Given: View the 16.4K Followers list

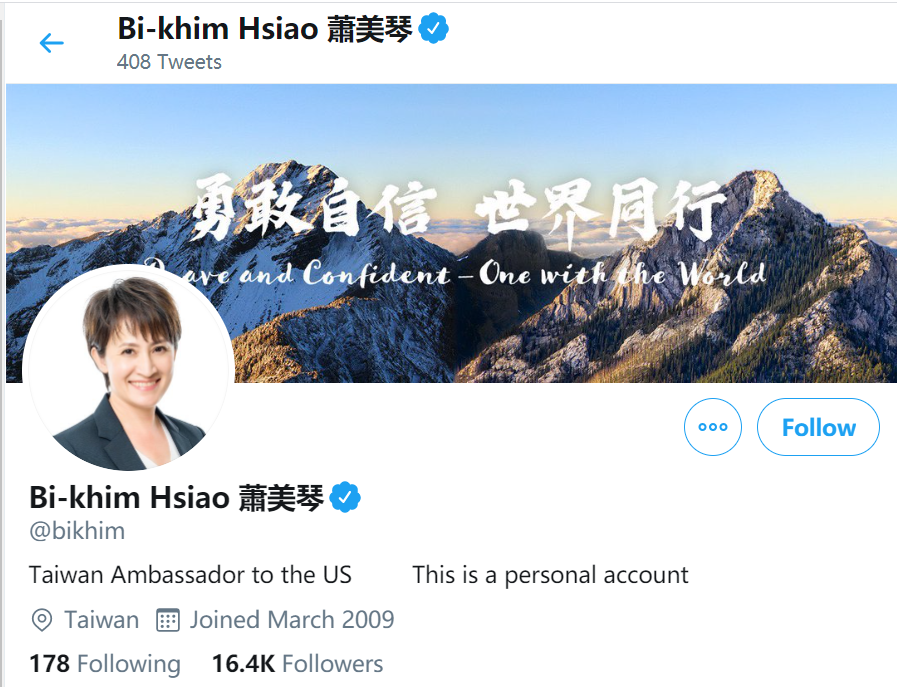Looking at the screenshot, I should pyautogui.click(x=297, y=664).
